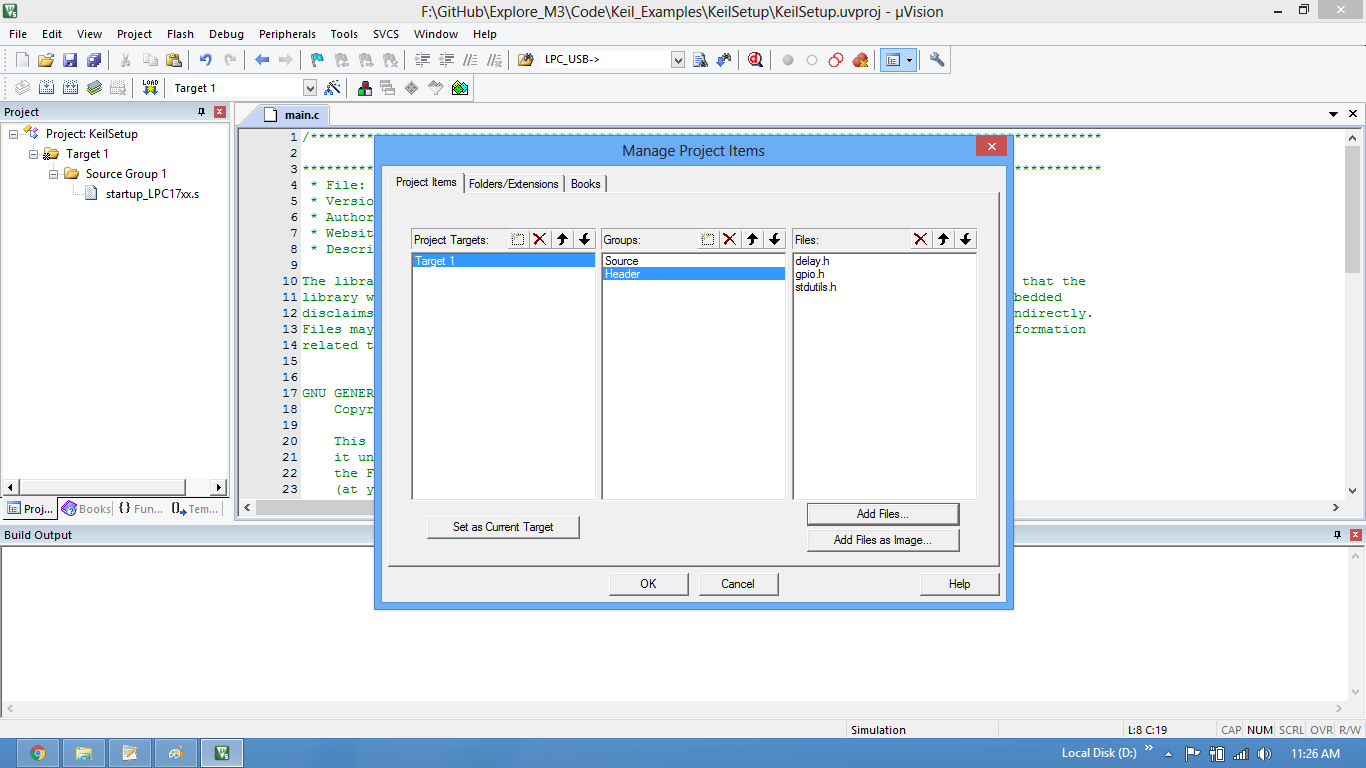Switch to the Folders/Extensions tab

(x=513, y=184)
